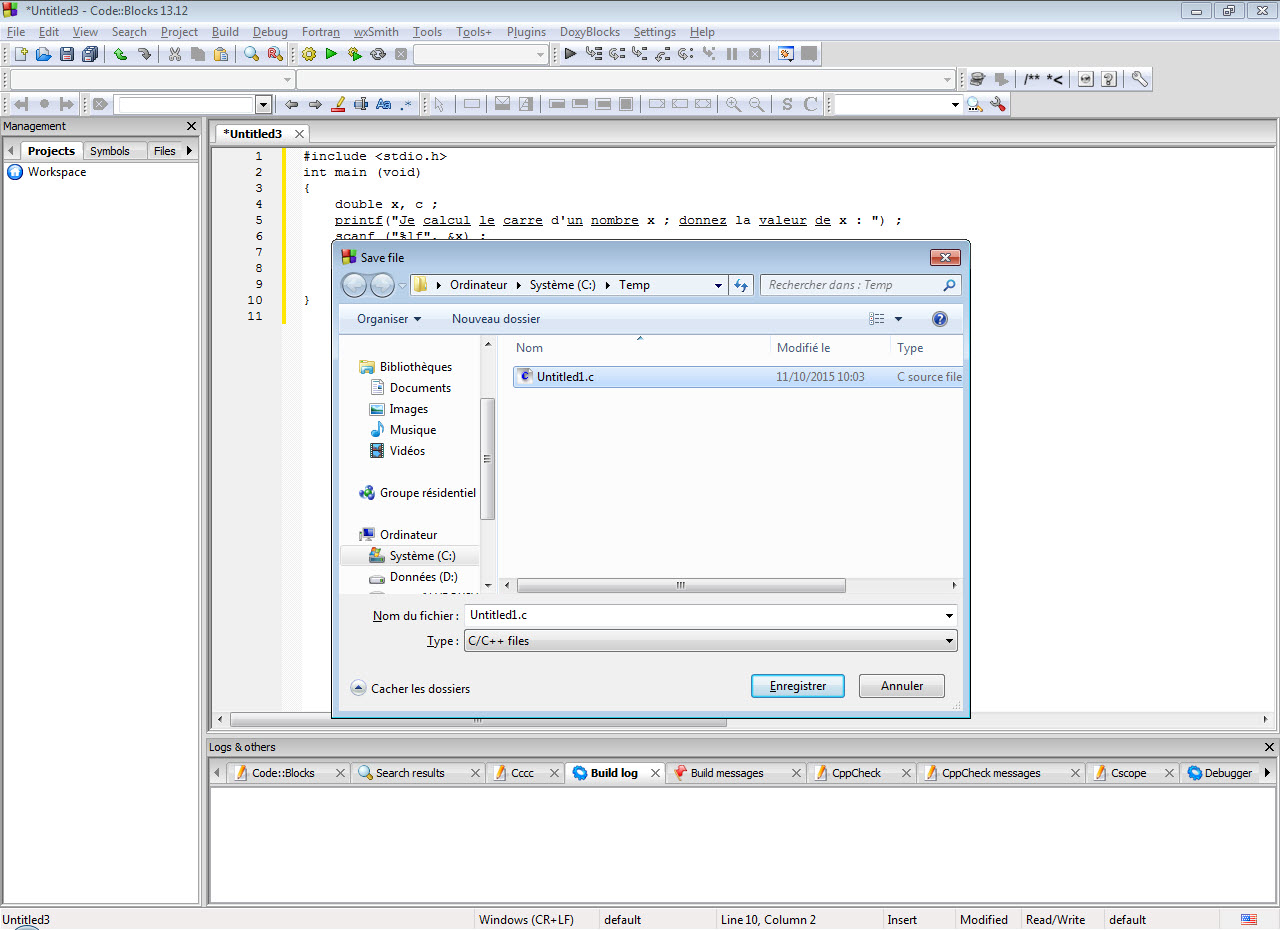This screenshot has width=1280, height=930.
Task: Open the Nom du fichier dropdown arrow
Action: click(x=949, y=616)
